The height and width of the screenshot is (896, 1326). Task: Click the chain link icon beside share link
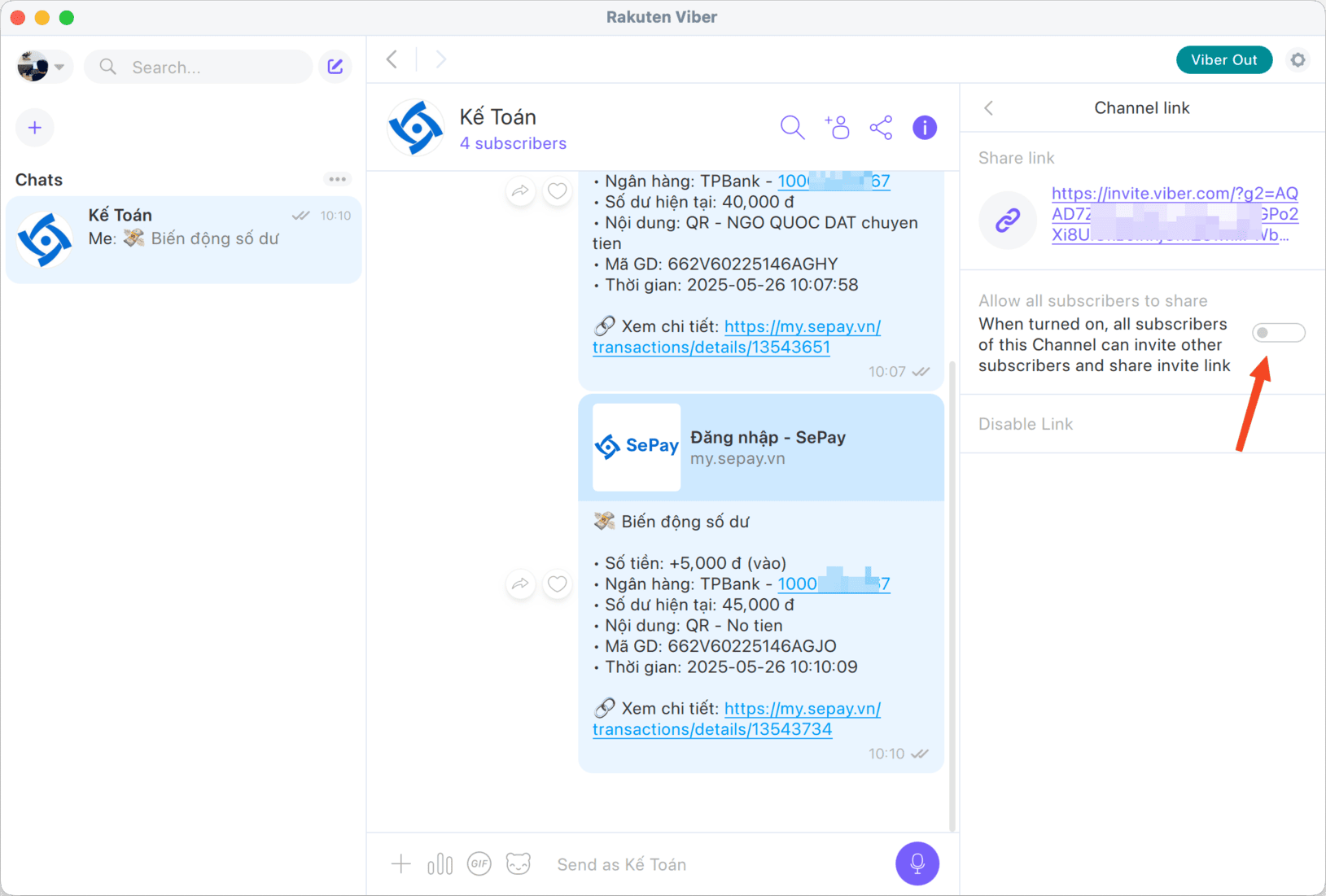[x=1008, y=220]
